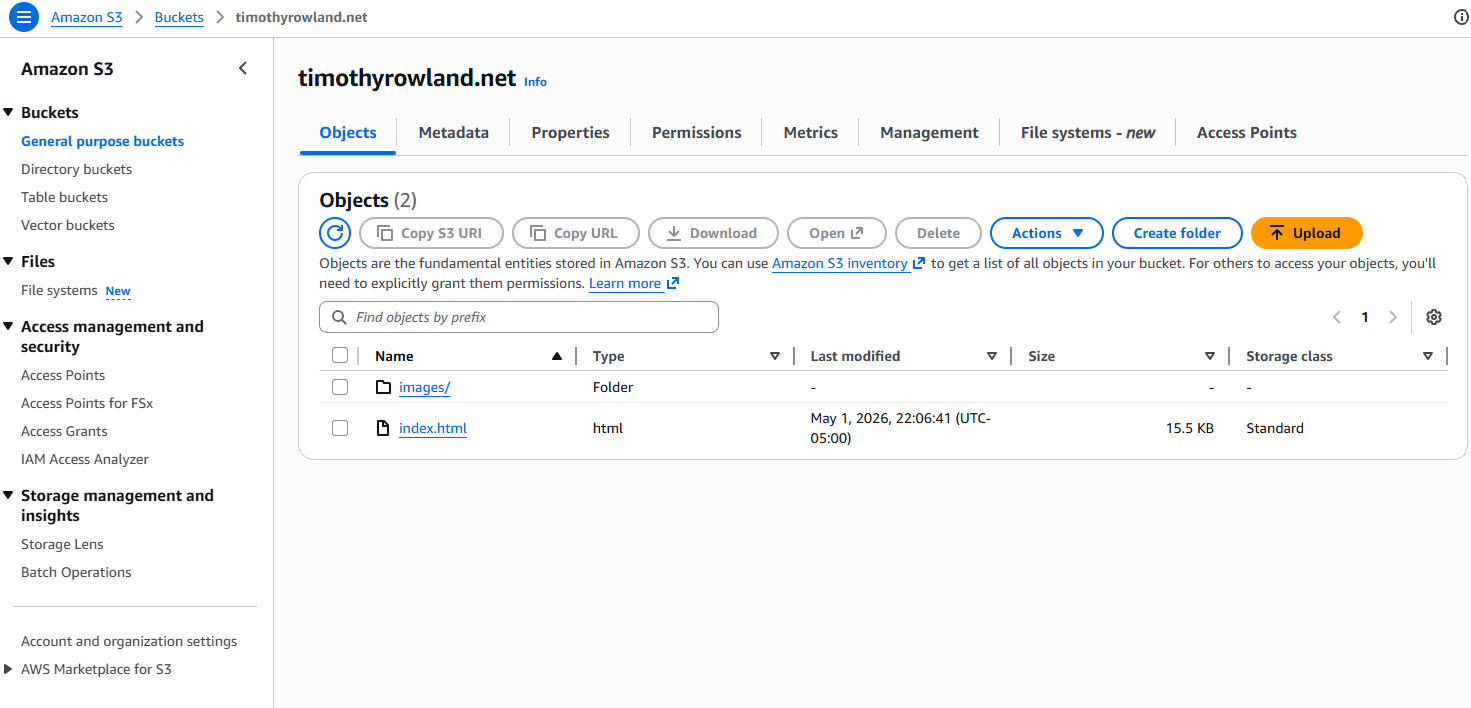Click the Create folder button

1177,233
